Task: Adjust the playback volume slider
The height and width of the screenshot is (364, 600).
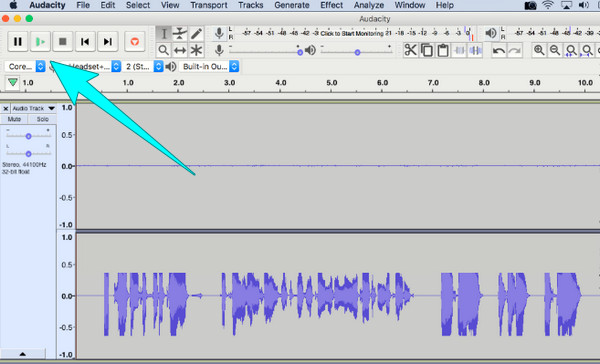Action: (357, 51)
